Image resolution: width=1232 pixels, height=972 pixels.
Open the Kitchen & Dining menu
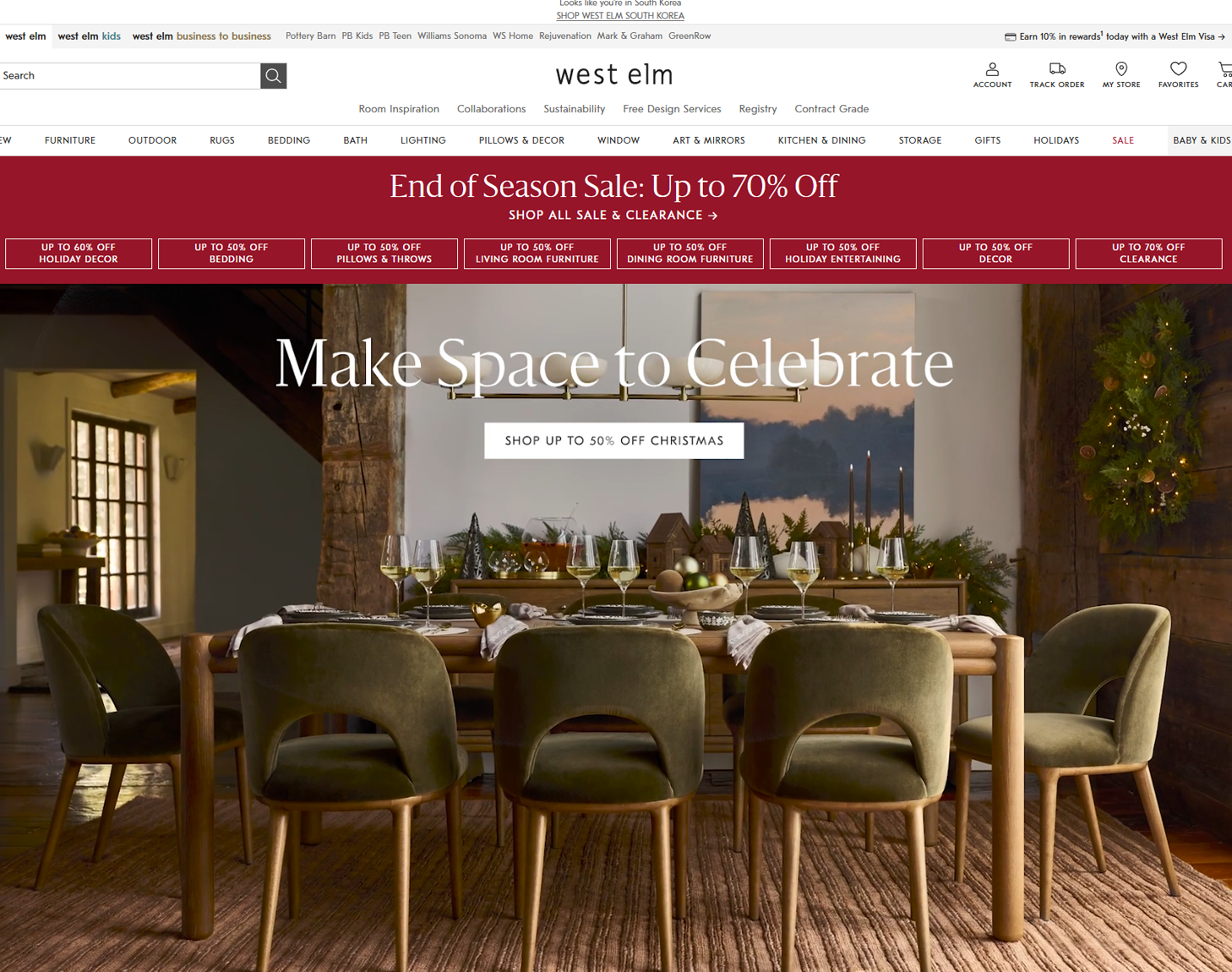[x=821, y=140]
